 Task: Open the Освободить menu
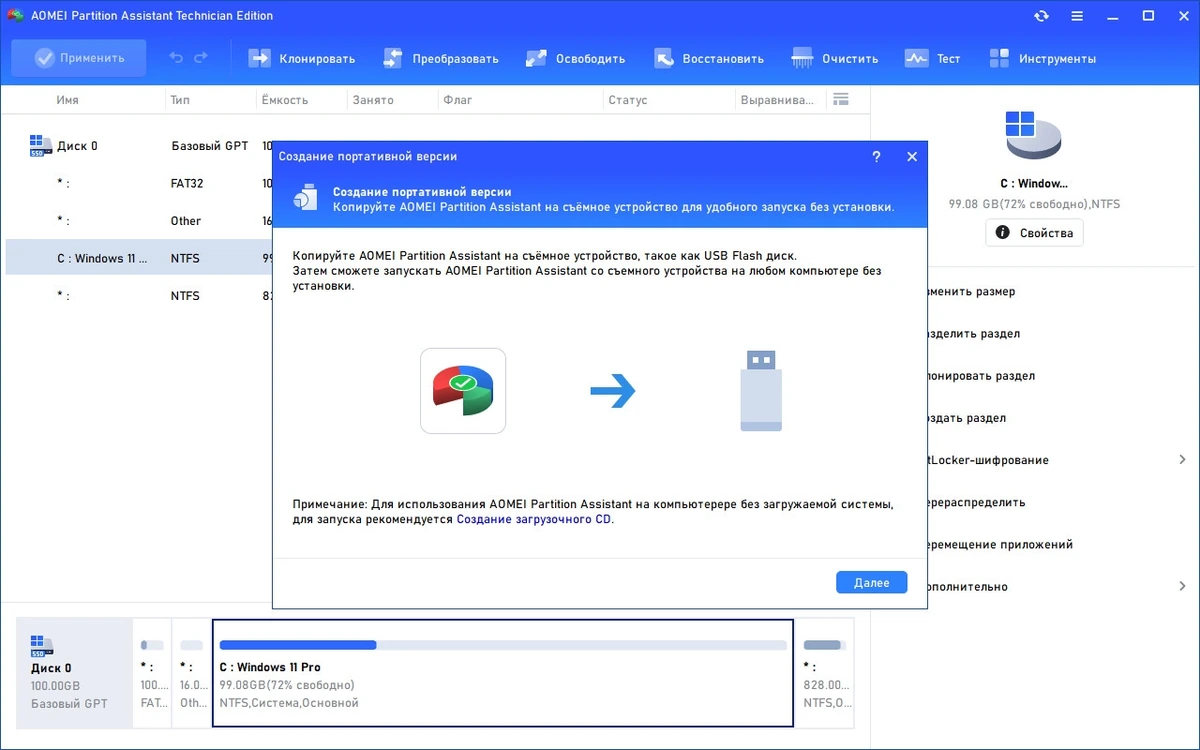(x=576, y=58)
